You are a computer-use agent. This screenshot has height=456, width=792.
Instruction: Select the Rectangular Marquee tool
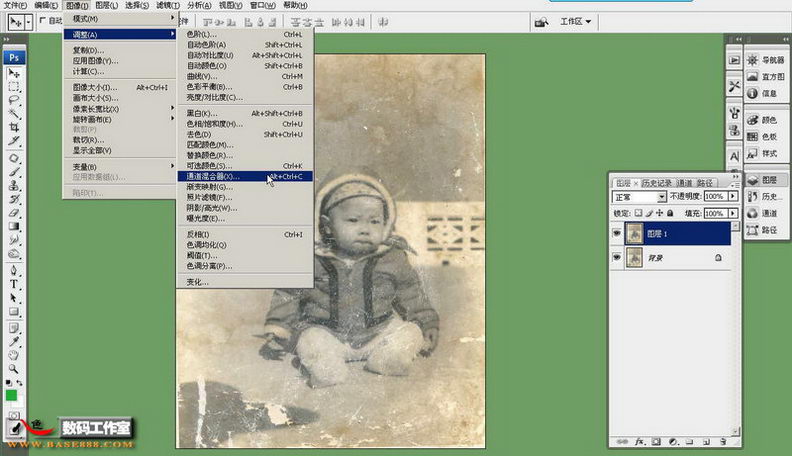coord(14,87)
